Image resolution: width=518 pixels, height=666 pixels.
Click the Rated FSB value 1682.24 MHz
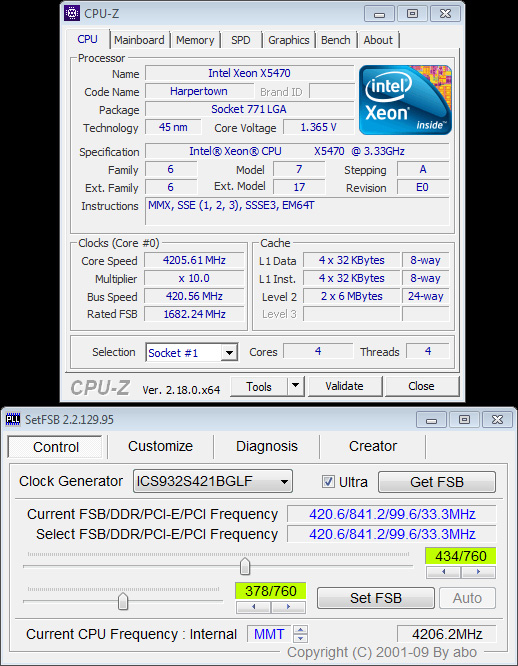click(194, 314)
